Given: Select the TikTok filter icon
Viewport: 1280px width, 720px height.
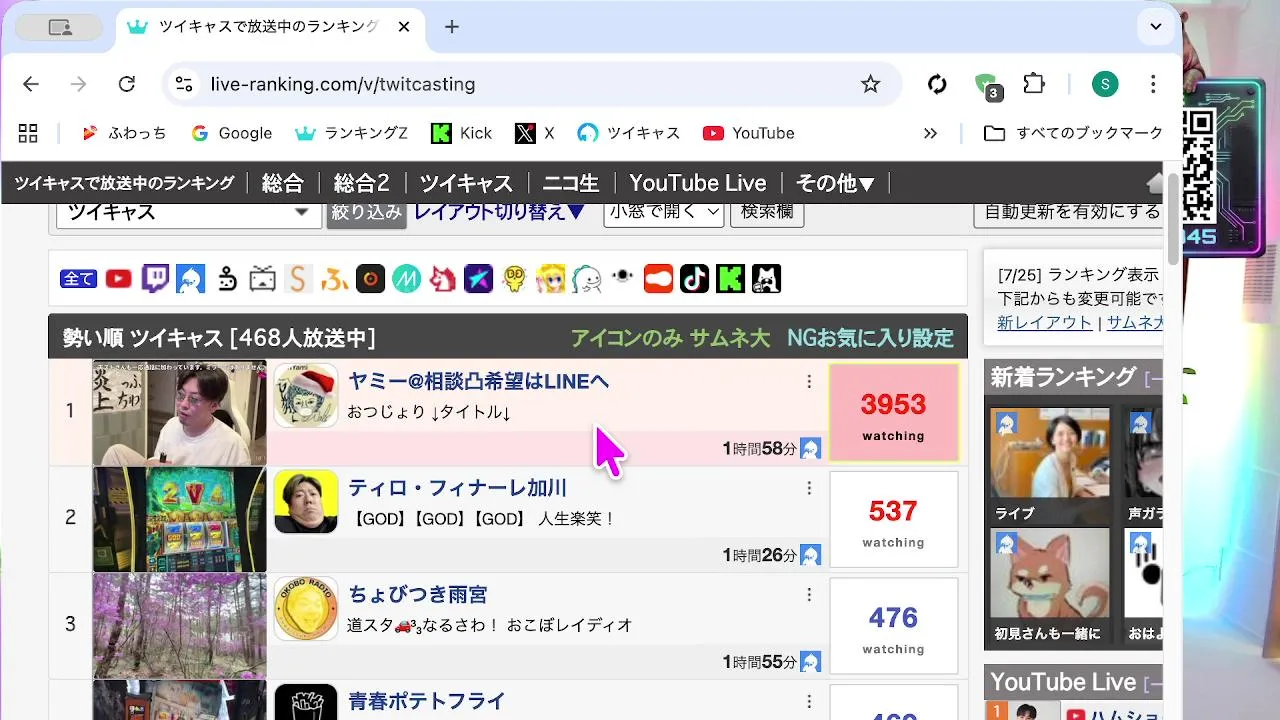Looking at the screenshot, I should coord(694,279).
